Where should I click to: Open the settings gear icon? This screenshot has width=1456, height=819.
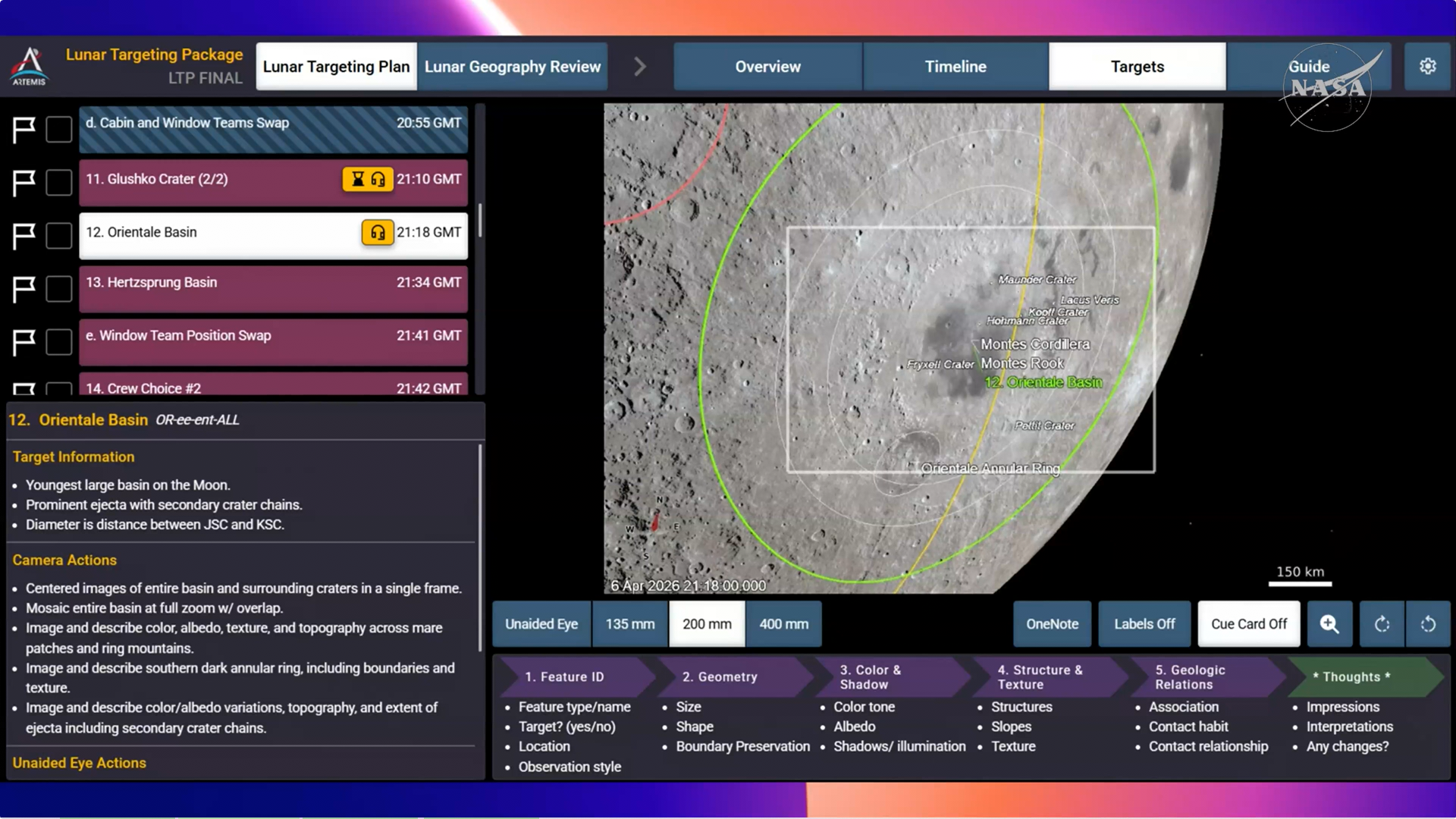click(x=1427, y=67)
